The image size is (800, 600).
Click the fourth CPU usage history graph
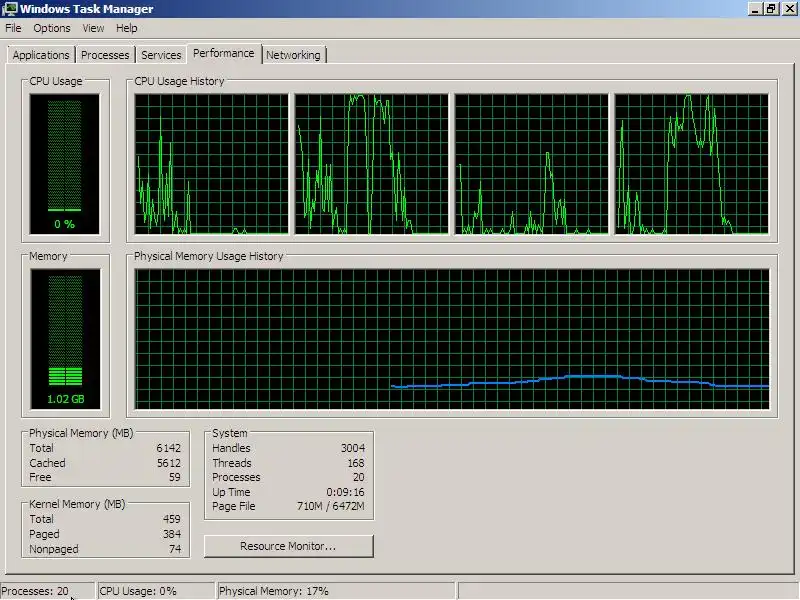pyautogui.click(x=692, y=164)
